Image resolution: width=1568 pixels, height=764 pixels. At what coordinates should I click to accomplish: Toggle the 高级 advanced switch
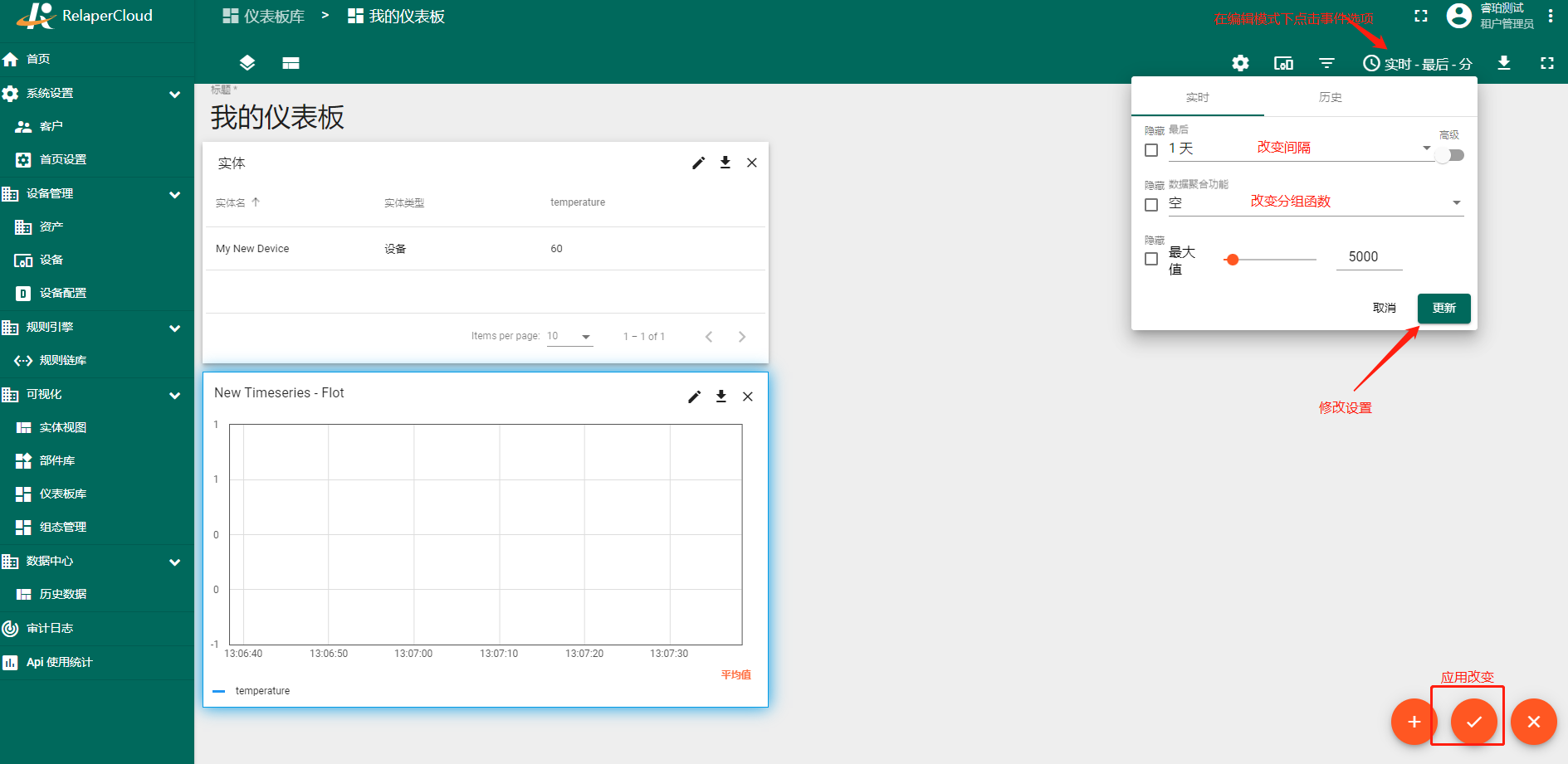tap(1450, 155)
